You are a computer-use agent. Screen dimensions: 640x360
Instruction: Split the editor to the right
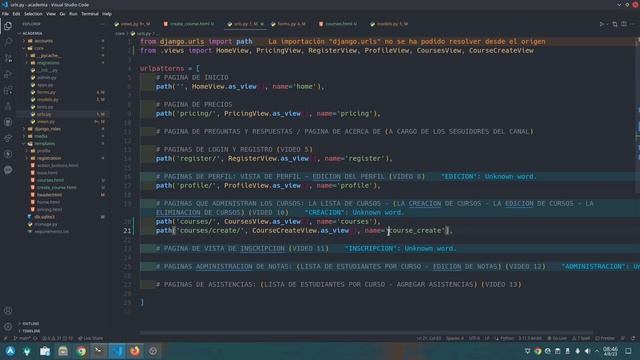pyautogui.click(x=624, y=24)
